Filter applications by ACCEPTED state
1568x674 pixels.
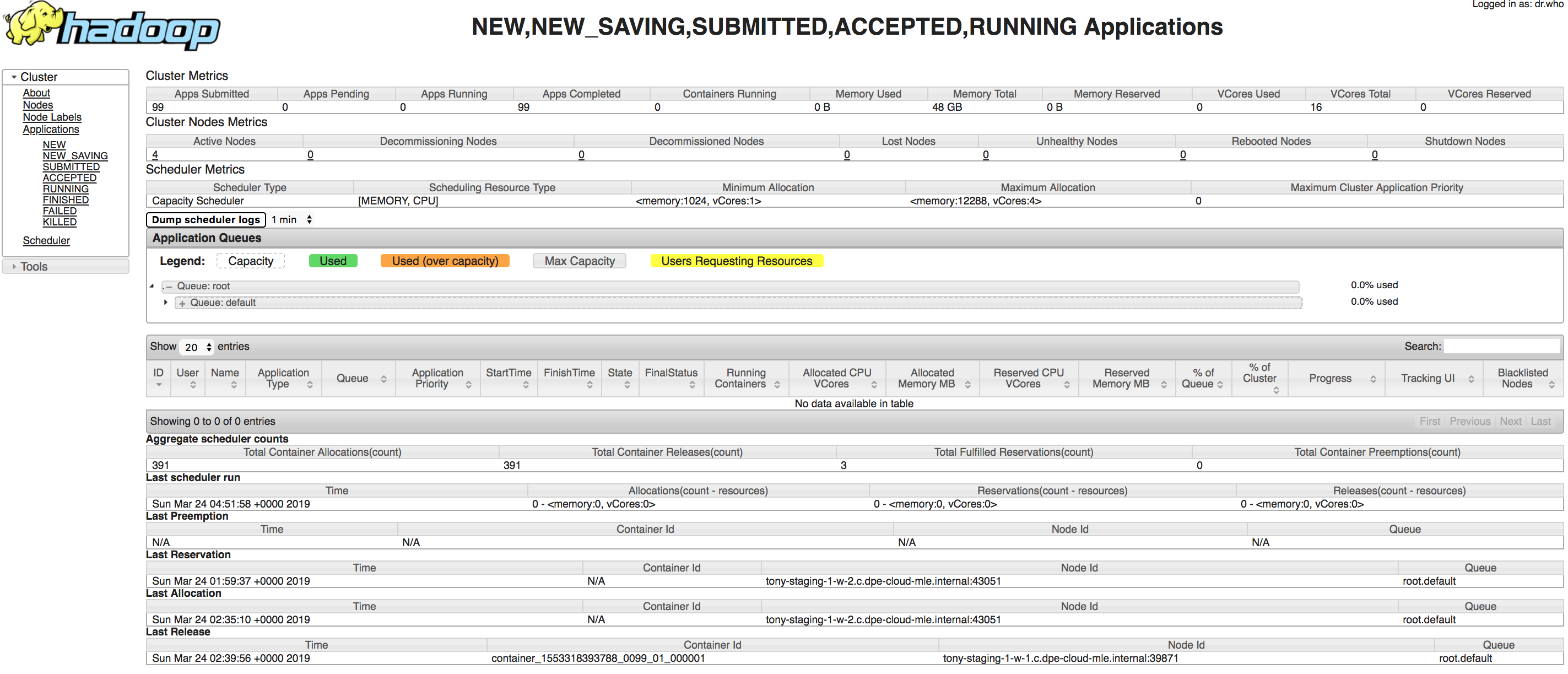[x=69, y=178]
